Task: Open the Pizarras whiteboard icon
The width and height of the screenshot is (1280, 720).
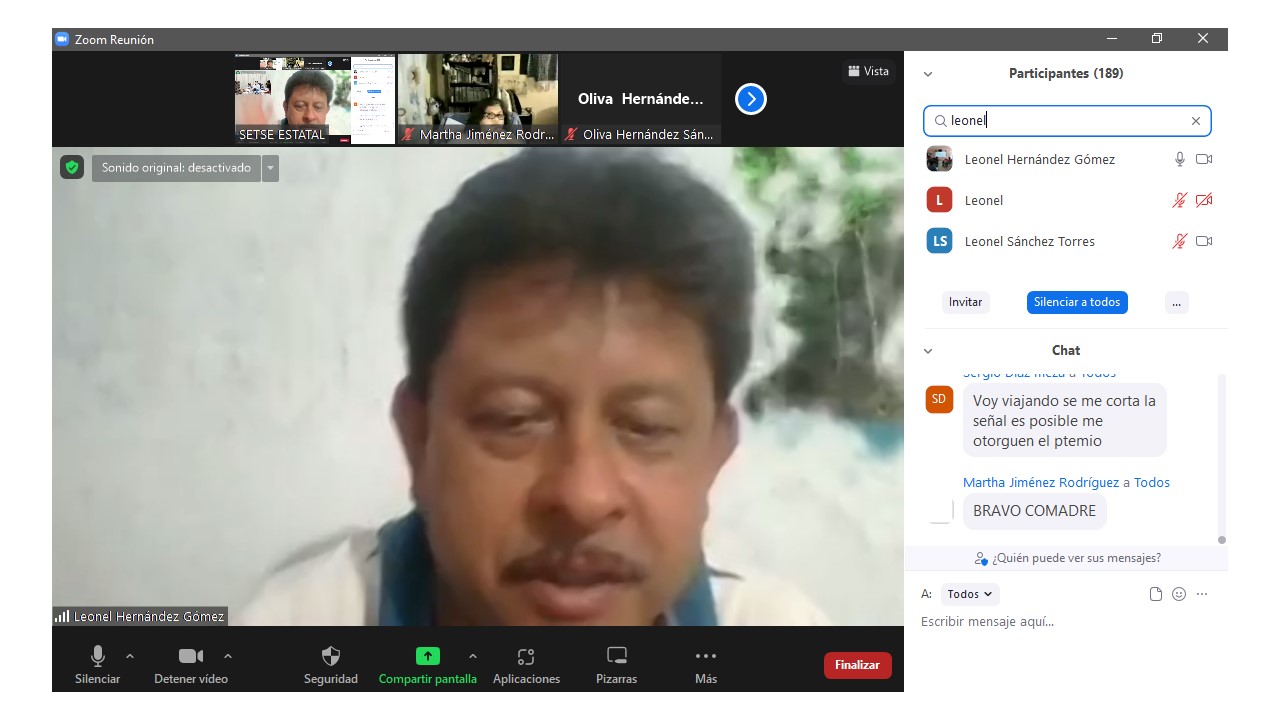Action: click(x=617, y=656)
